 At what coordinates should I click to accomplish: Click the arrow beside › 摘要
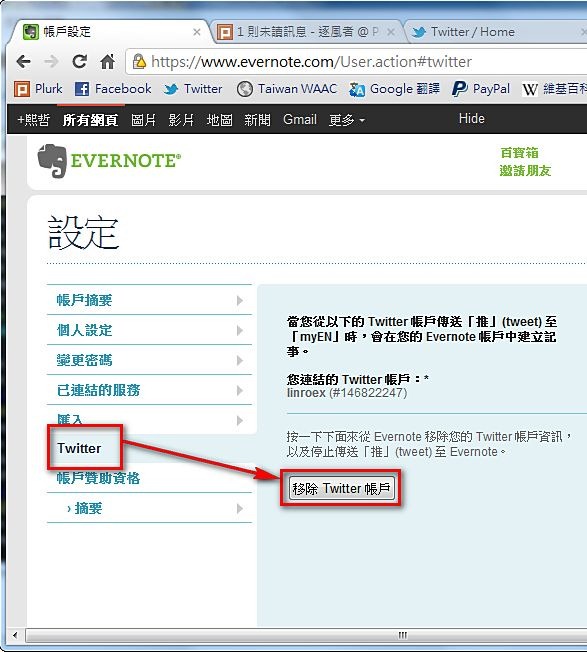click(x=239, y=509)
